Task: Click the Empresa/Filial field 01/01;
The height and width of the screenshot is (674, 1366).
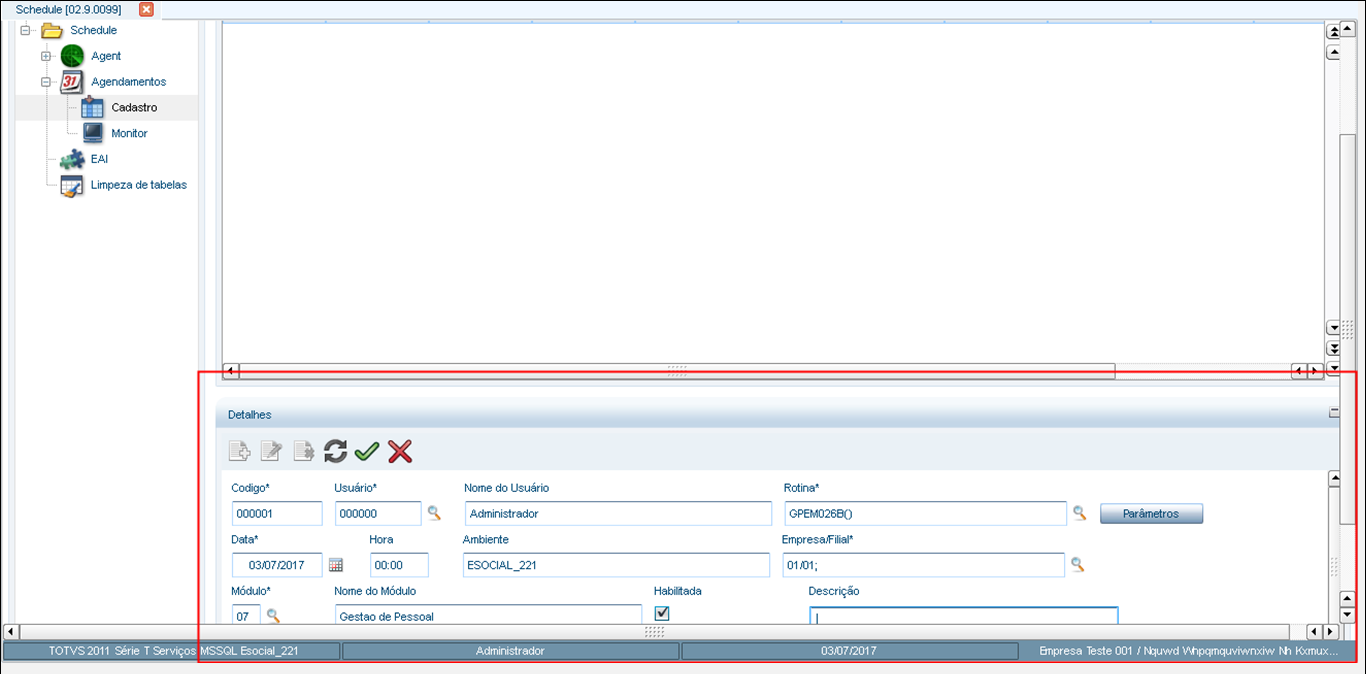Action: [924, 565]
